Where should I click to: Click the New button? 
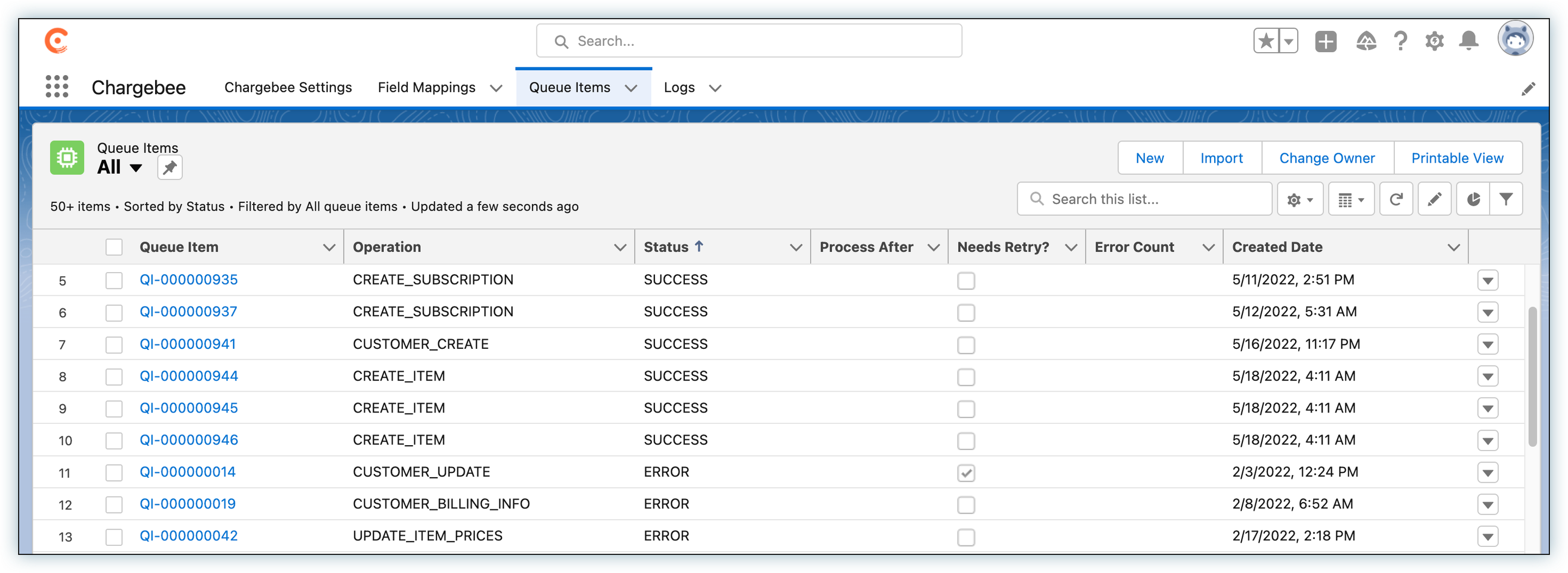(x=1149, y=158)
